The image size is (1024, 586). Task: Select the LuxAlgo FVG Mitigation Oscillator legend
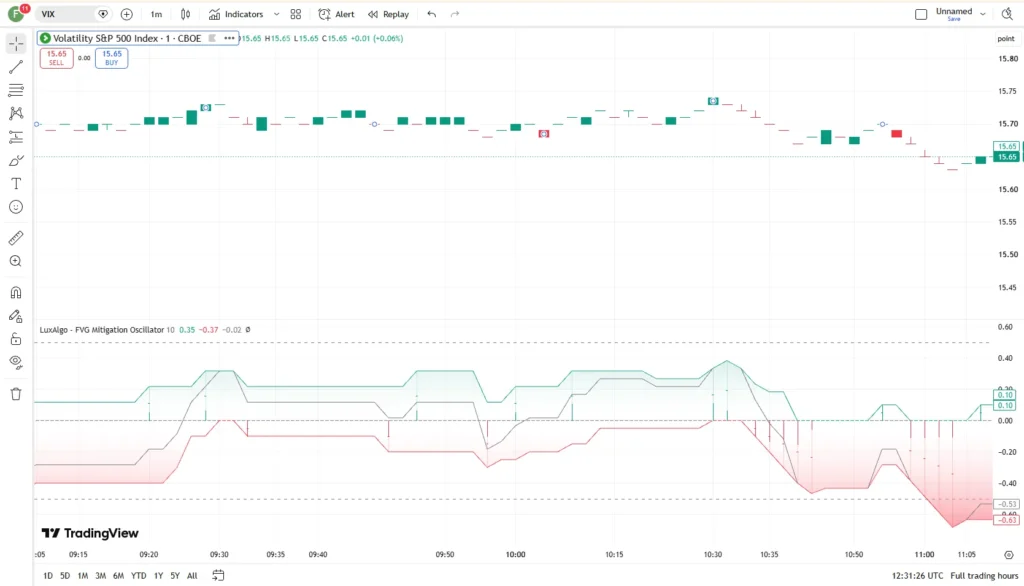tap(102, 330)
